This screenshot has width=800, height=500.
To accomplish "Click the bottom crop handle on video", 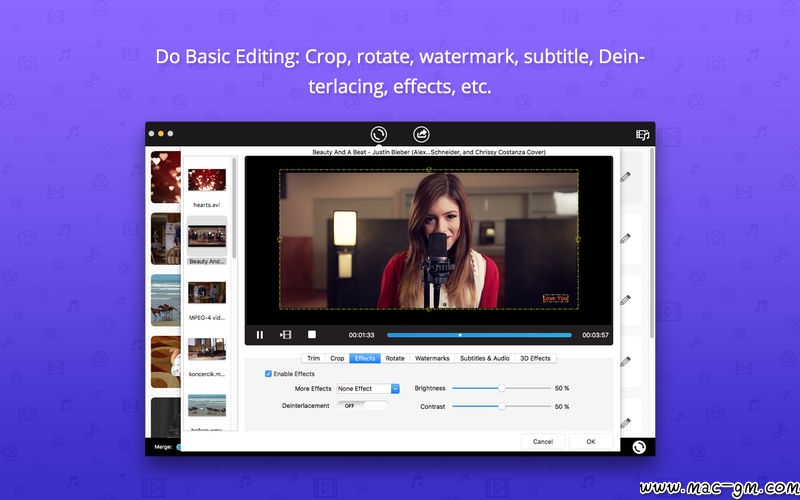I will pos(429,309).
